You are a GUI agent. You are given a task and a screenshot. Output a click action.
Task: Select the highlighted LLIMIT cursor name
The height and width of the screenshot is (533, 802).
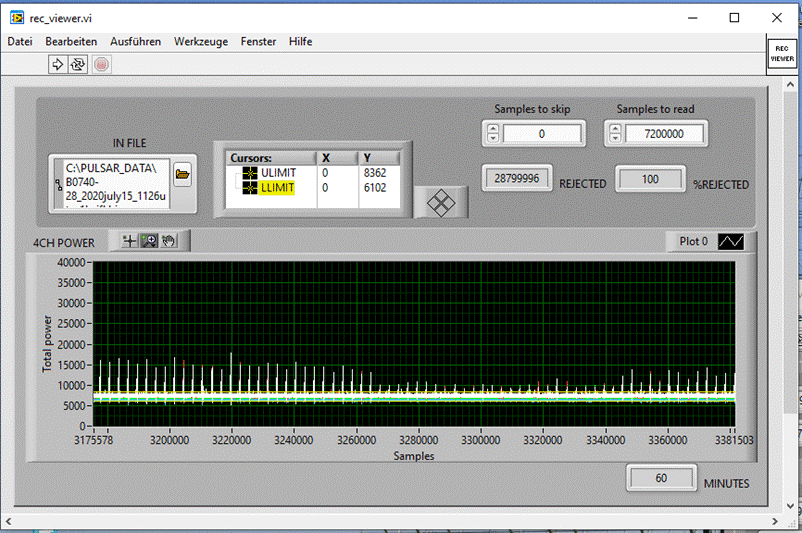click(277, 188)
